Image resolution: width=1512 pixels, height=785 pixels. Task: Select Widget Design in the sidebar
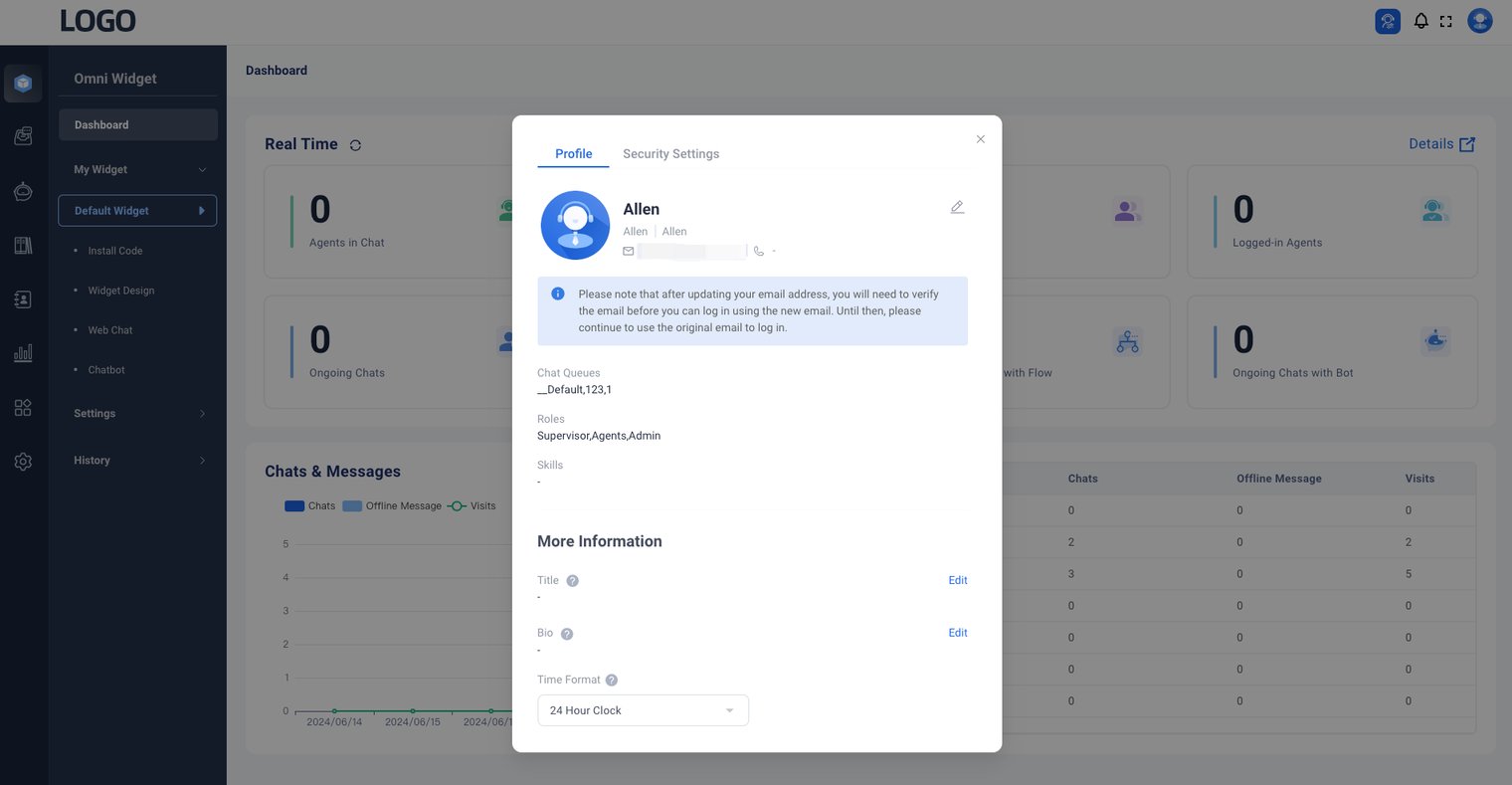point(121,291)
